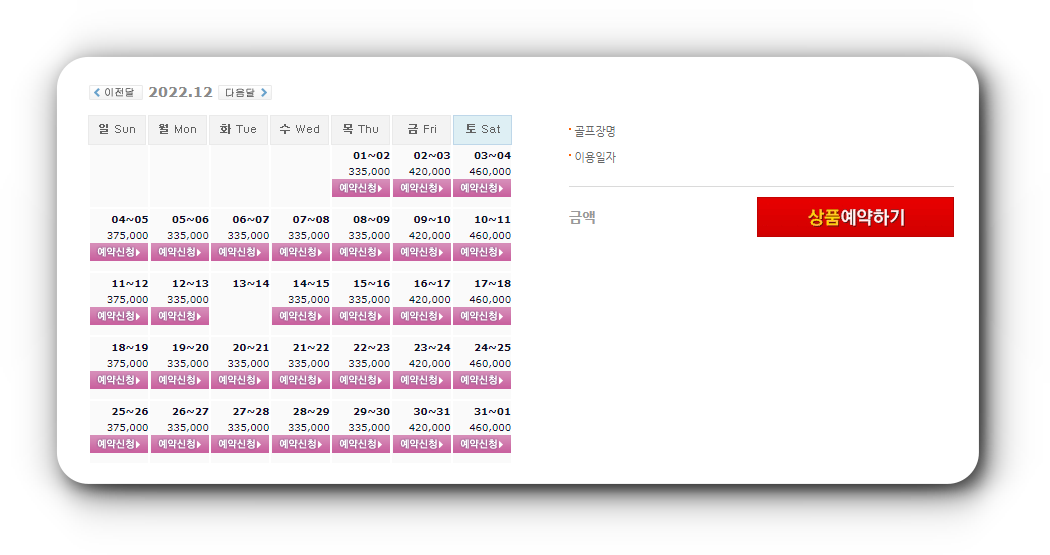Click 예약신청 for 23~24
The image size is (1050, 555).
pos(422,380)
